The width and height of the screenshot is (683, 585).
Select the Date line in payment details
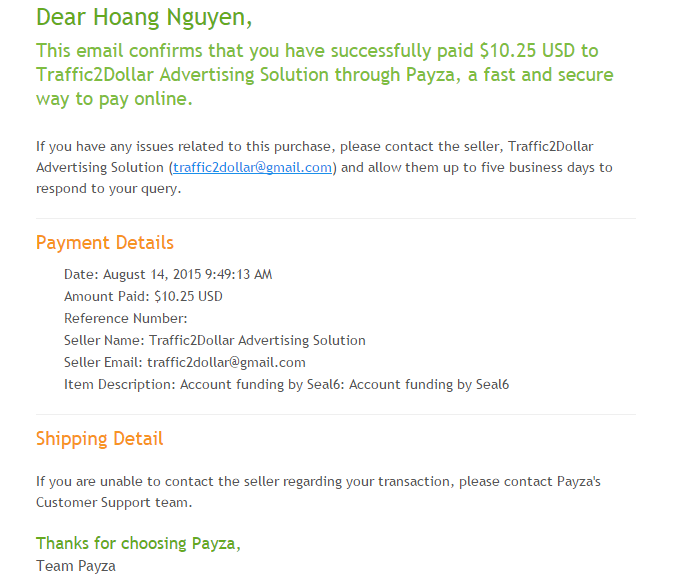click(168, 274)
